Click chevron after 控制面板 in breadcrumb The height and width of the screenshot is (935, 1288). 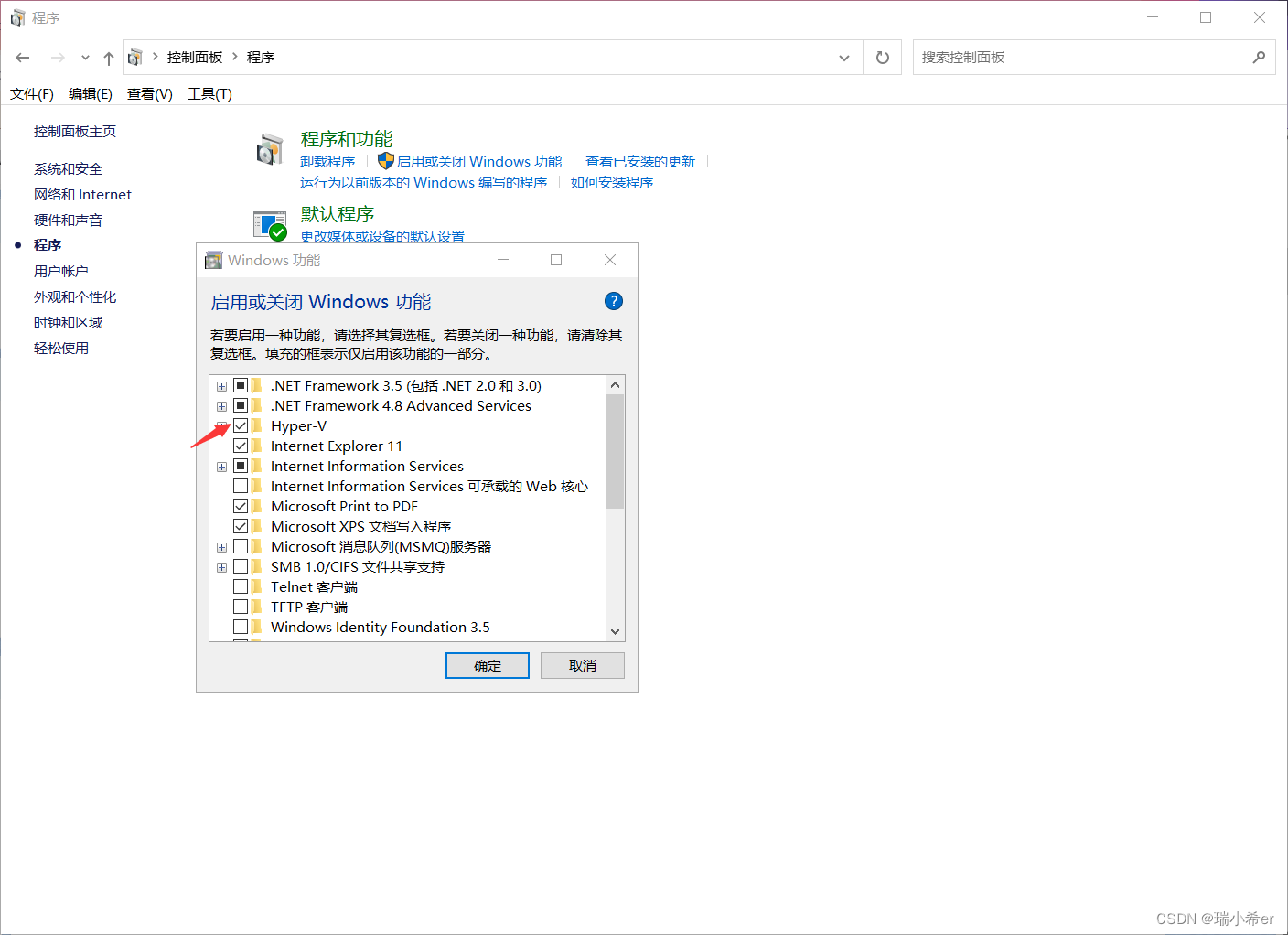[235, 57]
